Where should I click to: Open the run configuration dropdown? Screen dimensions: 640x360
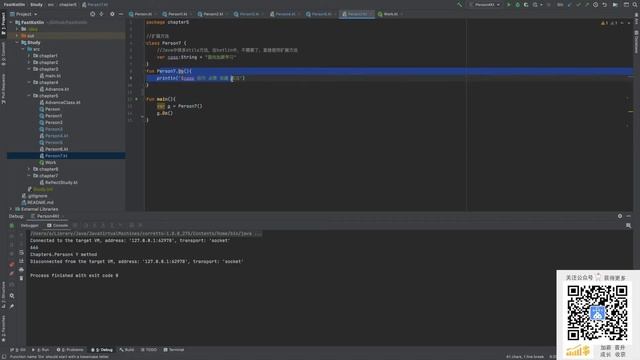pyautogui.click(x=484, y=4)
